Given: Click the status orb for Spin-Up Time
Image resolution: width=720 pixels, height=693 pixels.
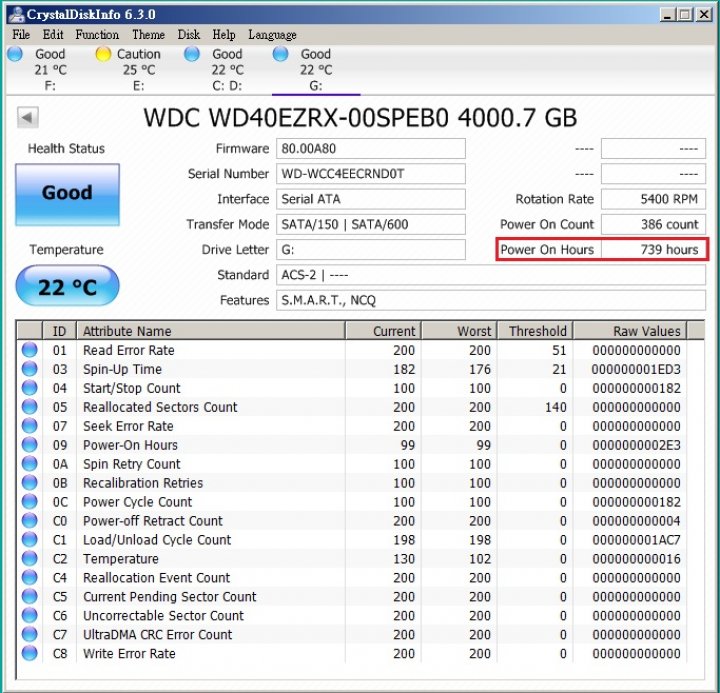Looking at the screenshot, I should [x=29, y=369].
